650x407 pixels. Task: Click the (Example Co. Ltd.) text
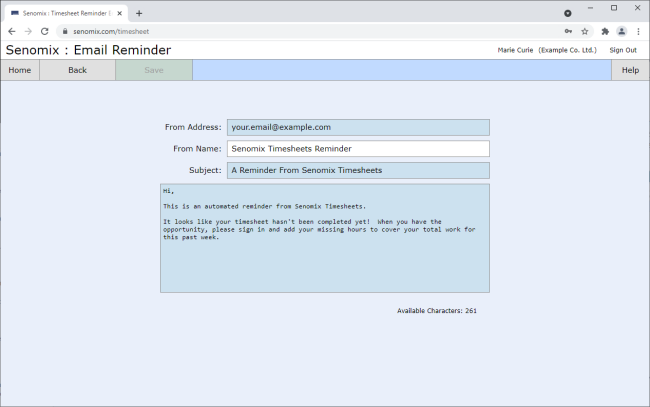(x=568, y=50)
